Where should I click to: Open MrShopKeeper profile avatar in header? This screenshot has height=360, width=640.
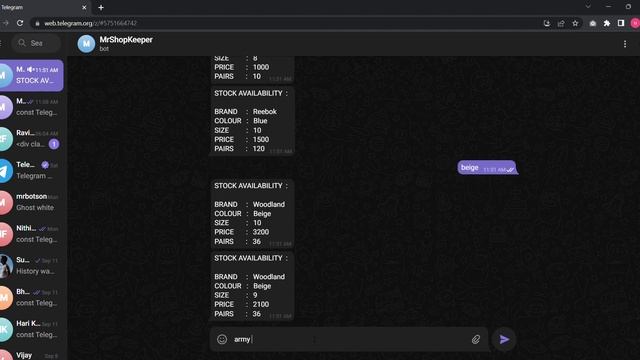coord(86,44)
